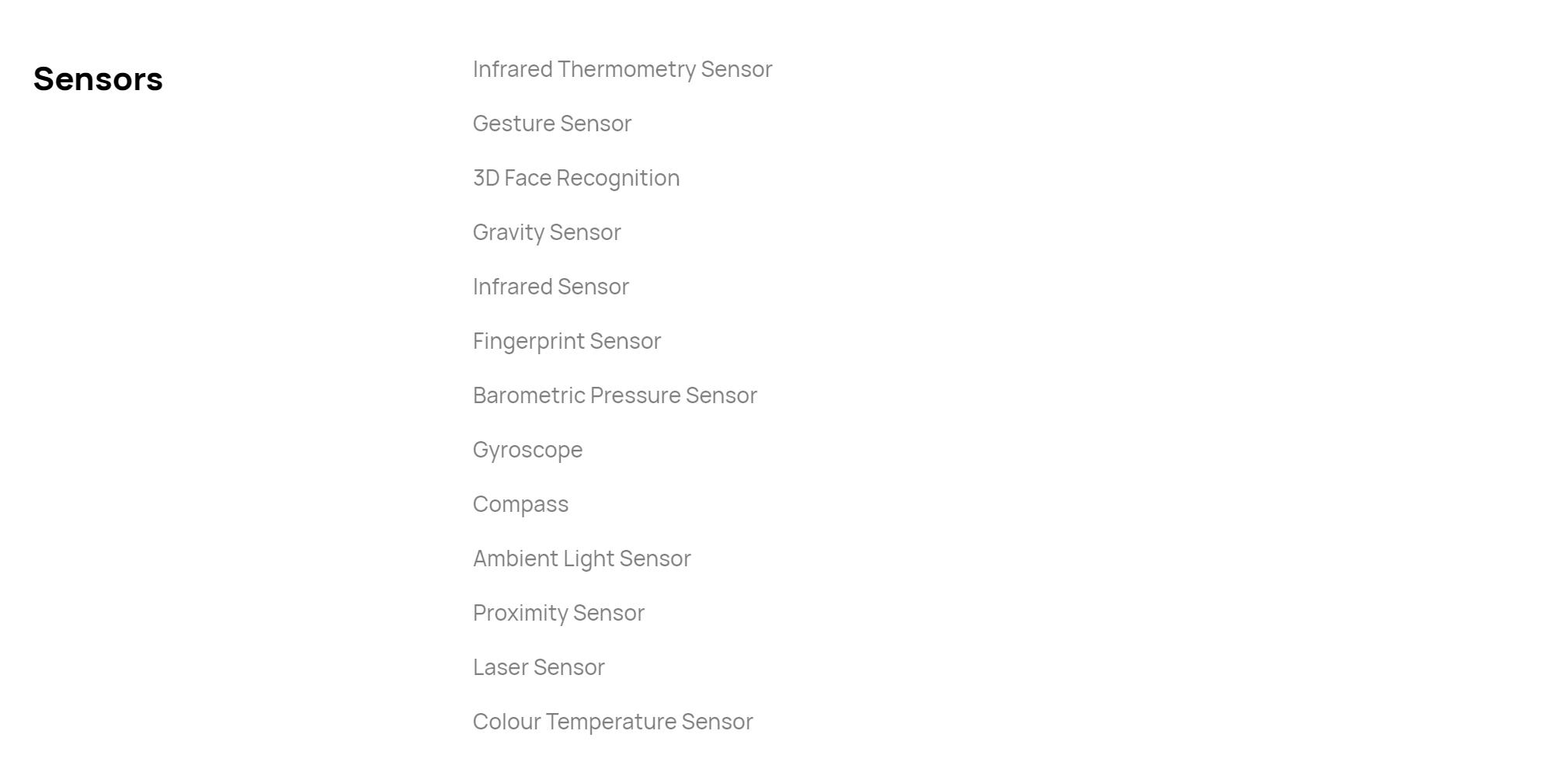Image resolution: width=1568 pixels, height=769 pixels.
Task: Click the Fingerprint Sensor entry
Action: point(567,341)
